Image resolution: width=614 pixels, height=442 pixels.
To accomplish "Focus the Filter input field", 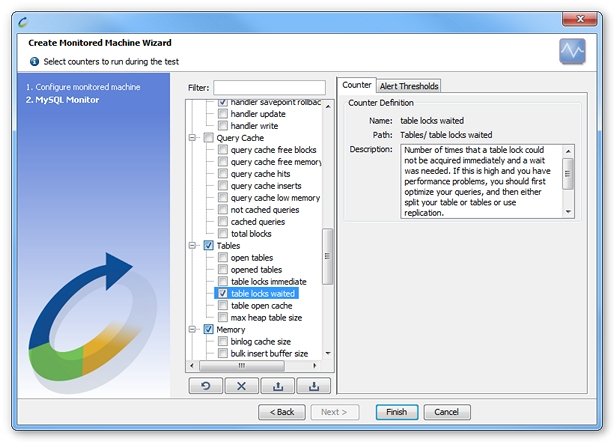I will (269, 88).
